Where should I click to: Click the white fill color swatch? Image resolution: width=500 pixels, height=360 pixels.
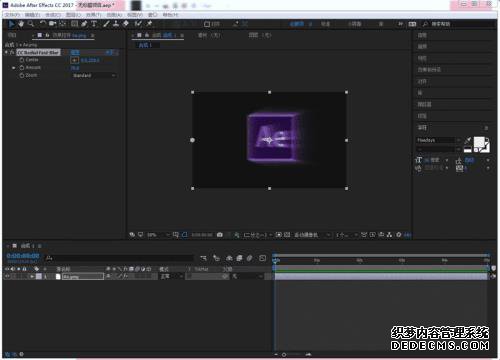(479, 142)
